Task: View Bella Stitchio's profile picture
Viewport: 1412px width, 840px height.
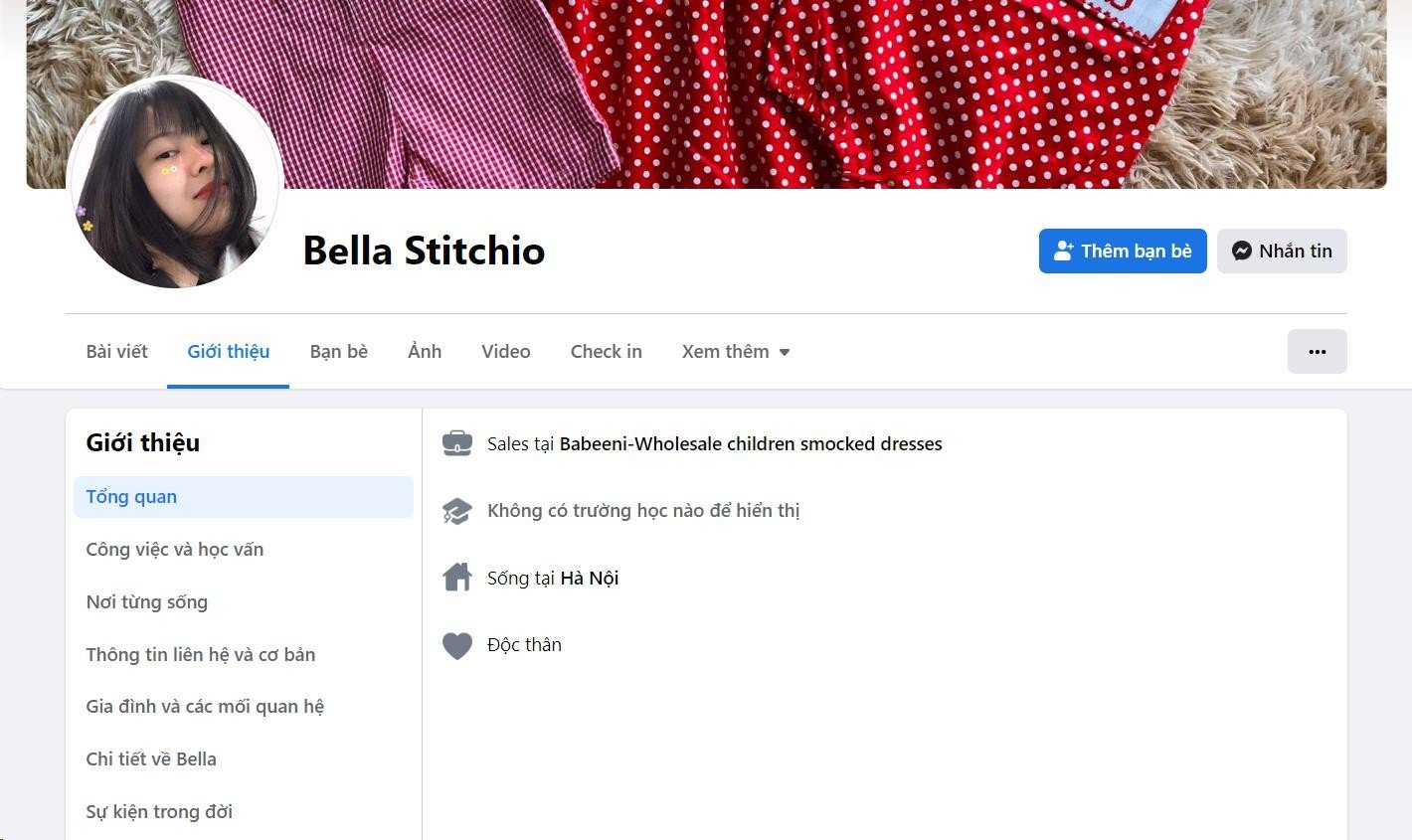Action: [x=175, y=184]
